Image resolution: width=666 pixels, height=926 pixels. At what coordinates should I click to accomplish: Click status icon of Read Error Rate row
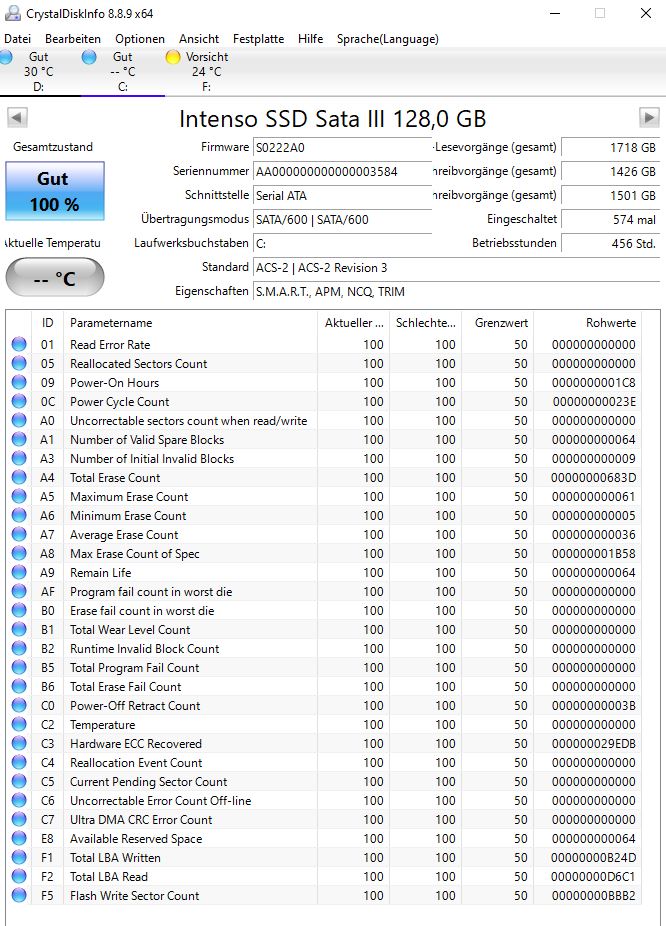(19, 344)
